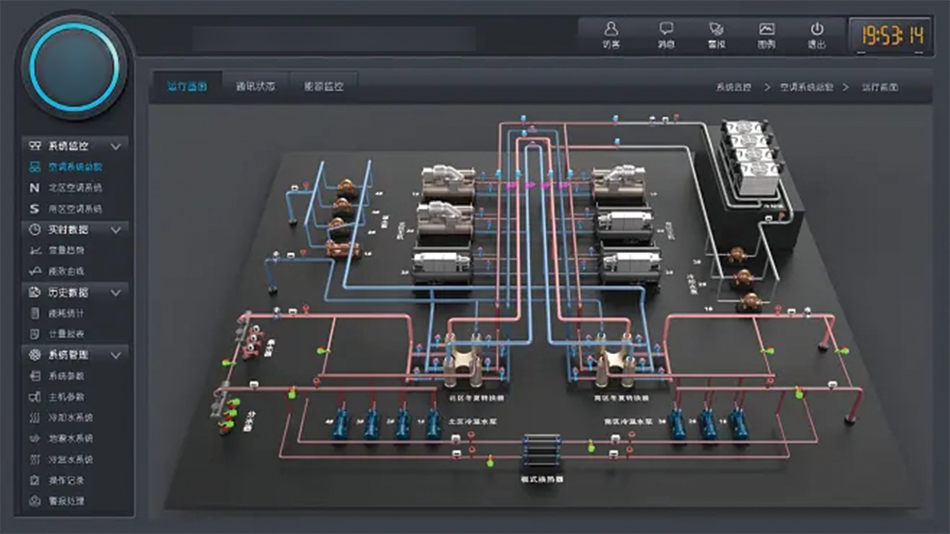Collapse the 系统监控 section chevron

coord(116,146)
